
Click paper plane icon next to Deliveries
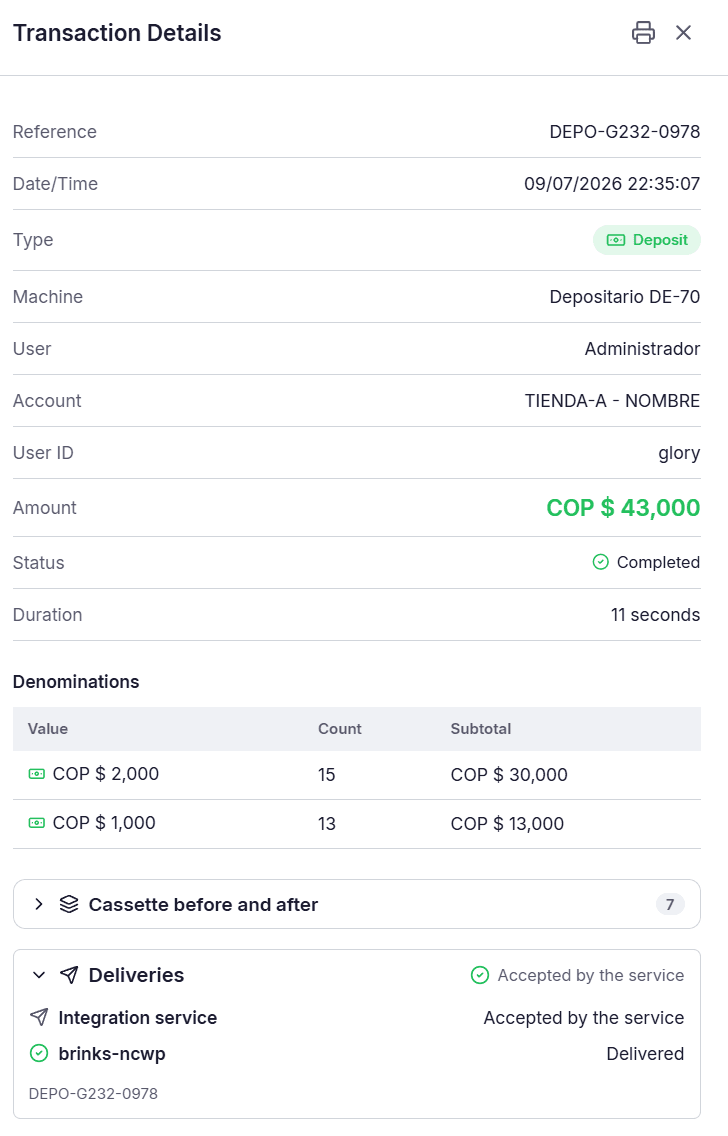point(69,975)
